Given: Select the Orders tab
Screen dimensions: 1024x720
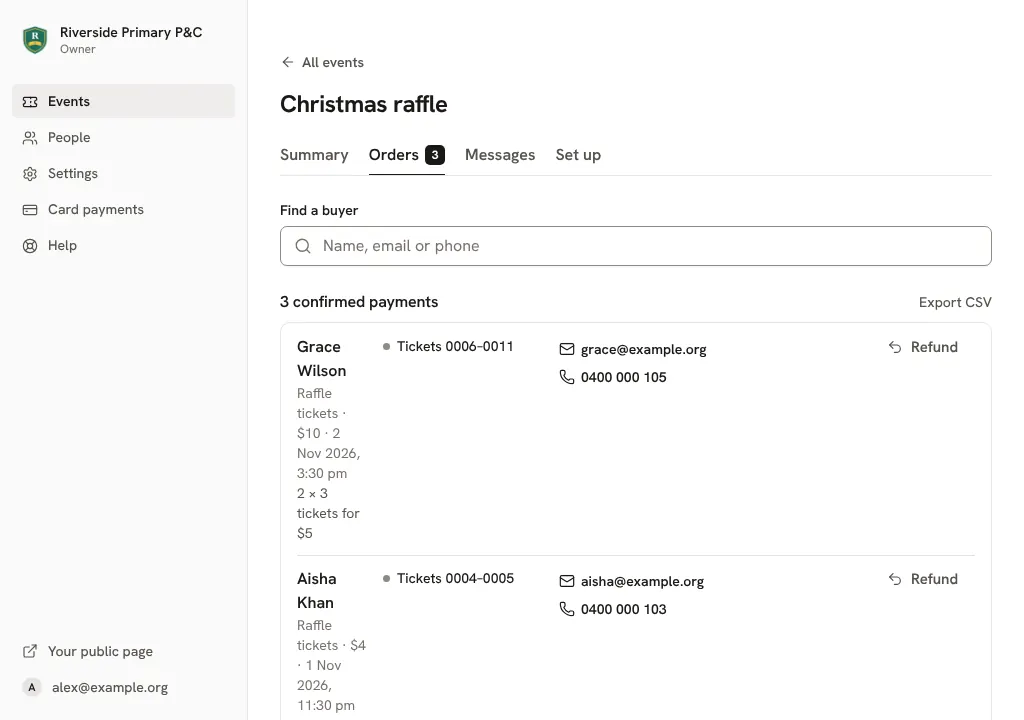Looking at the screenshot, I should tap(407, 155).
